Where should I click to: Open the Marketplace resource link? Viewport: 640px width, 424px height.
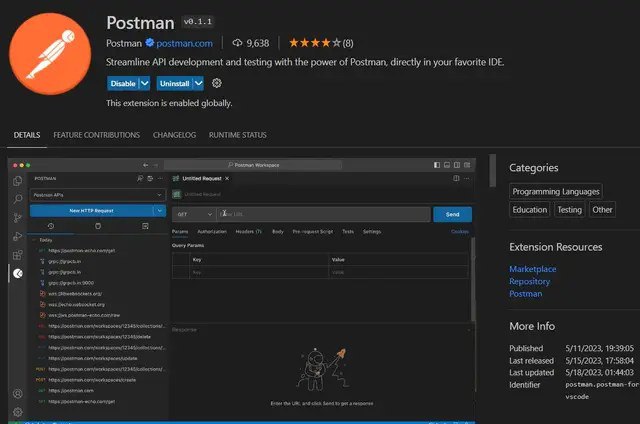(x=532, y=269)
